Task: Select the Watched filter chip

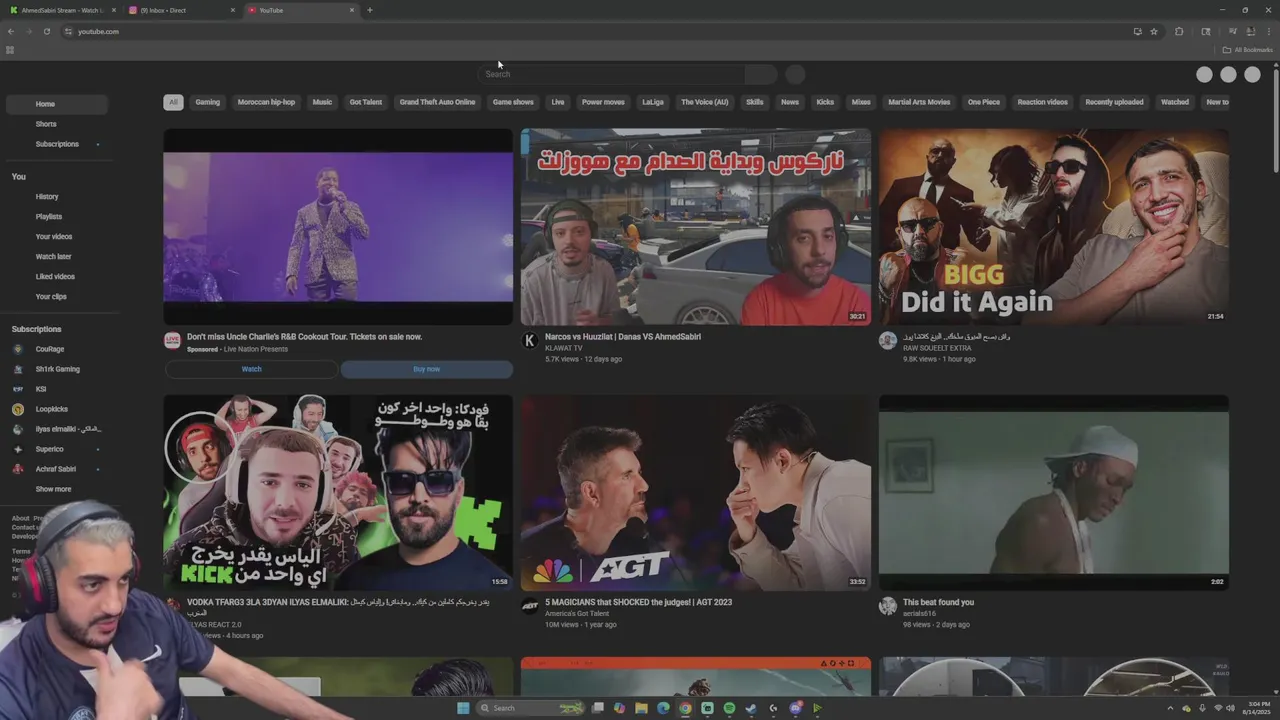Action: pos(1175,102)
